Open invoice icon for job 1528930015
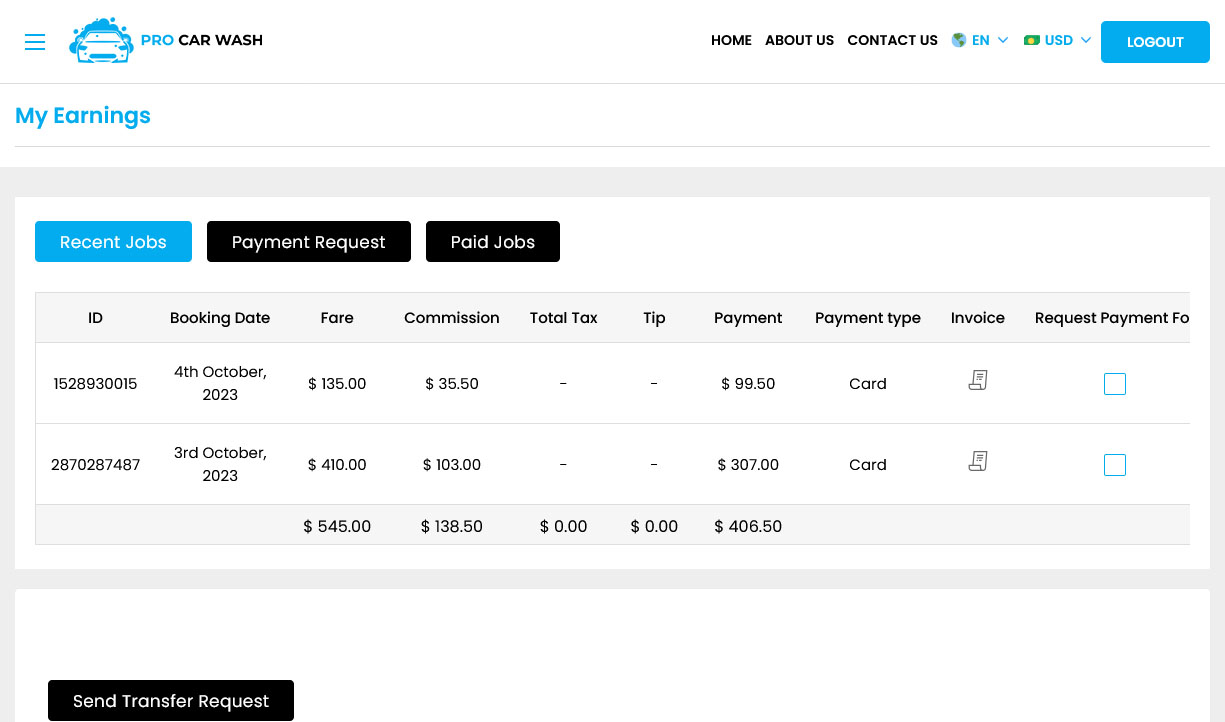Screen dimensions: 1225x722 click(978, 380)
